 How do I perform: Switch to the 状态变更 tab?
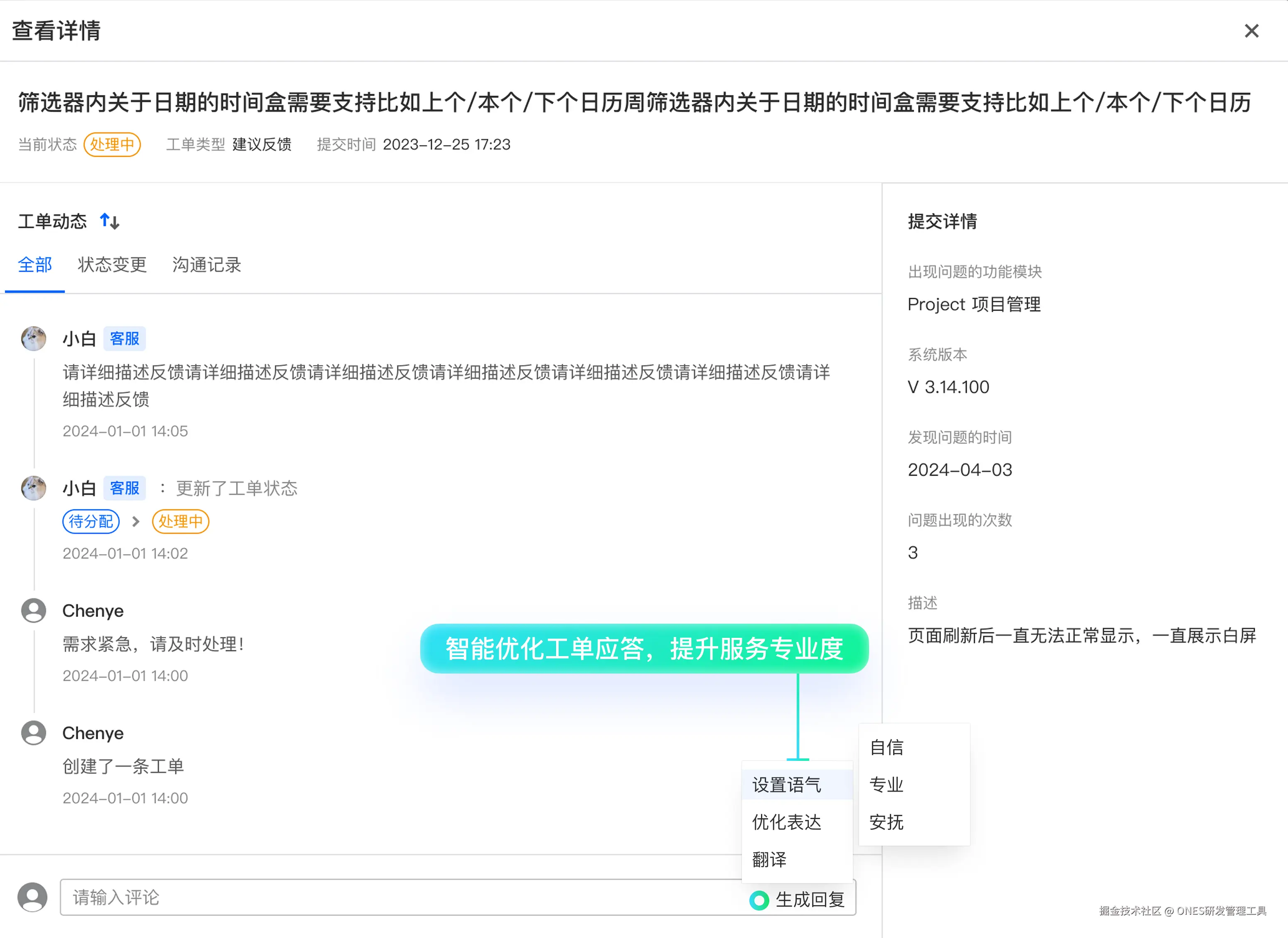click(x=112, y=265)
